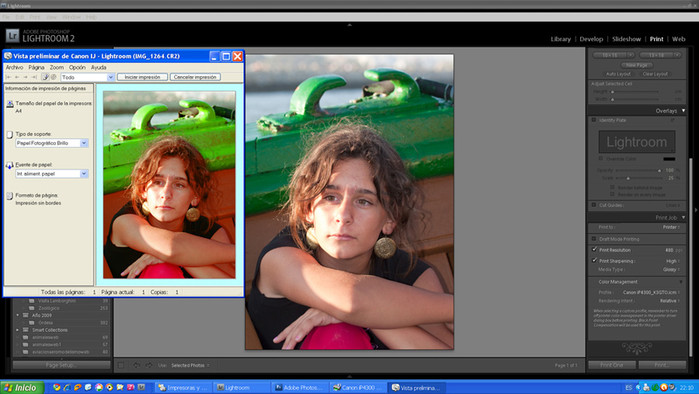Image resolution: width=699 pixels, height=394 pixels.
Task: Click the Override Color black swatch
Action: coord(669,159)
